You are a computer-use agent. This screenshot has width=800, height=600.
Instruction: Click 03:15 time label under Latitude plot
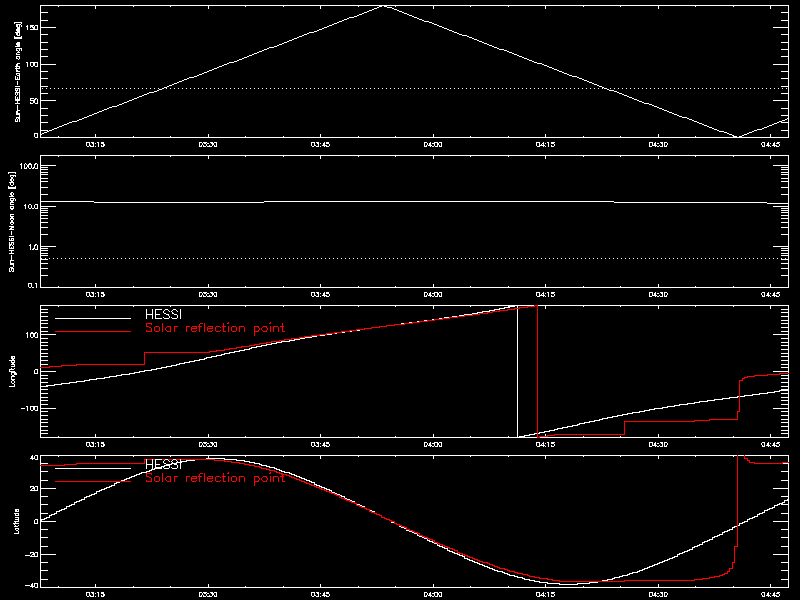pyautogui.click(x=95, y=595)
